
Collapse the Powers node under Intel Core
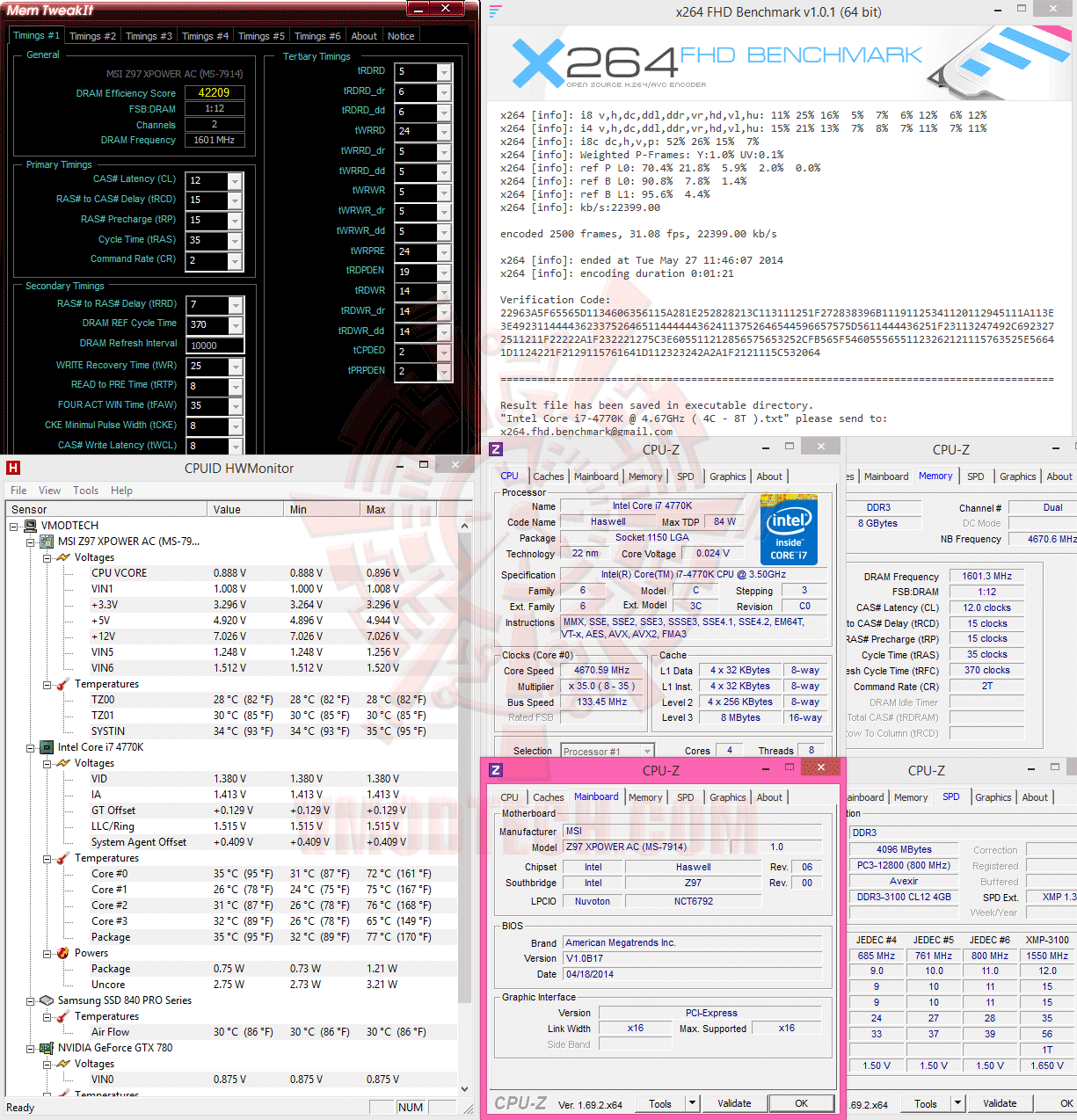[47, 953]
